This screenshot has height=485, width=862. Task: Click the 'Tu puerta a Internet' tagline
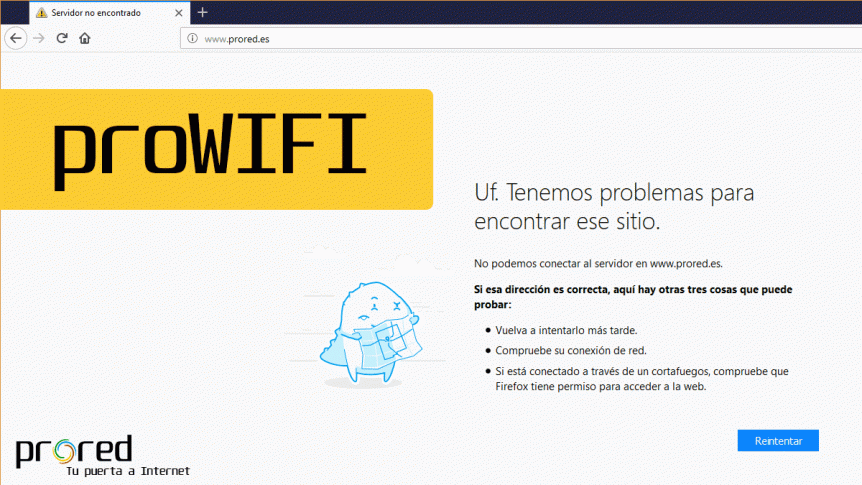click(128, 471)
